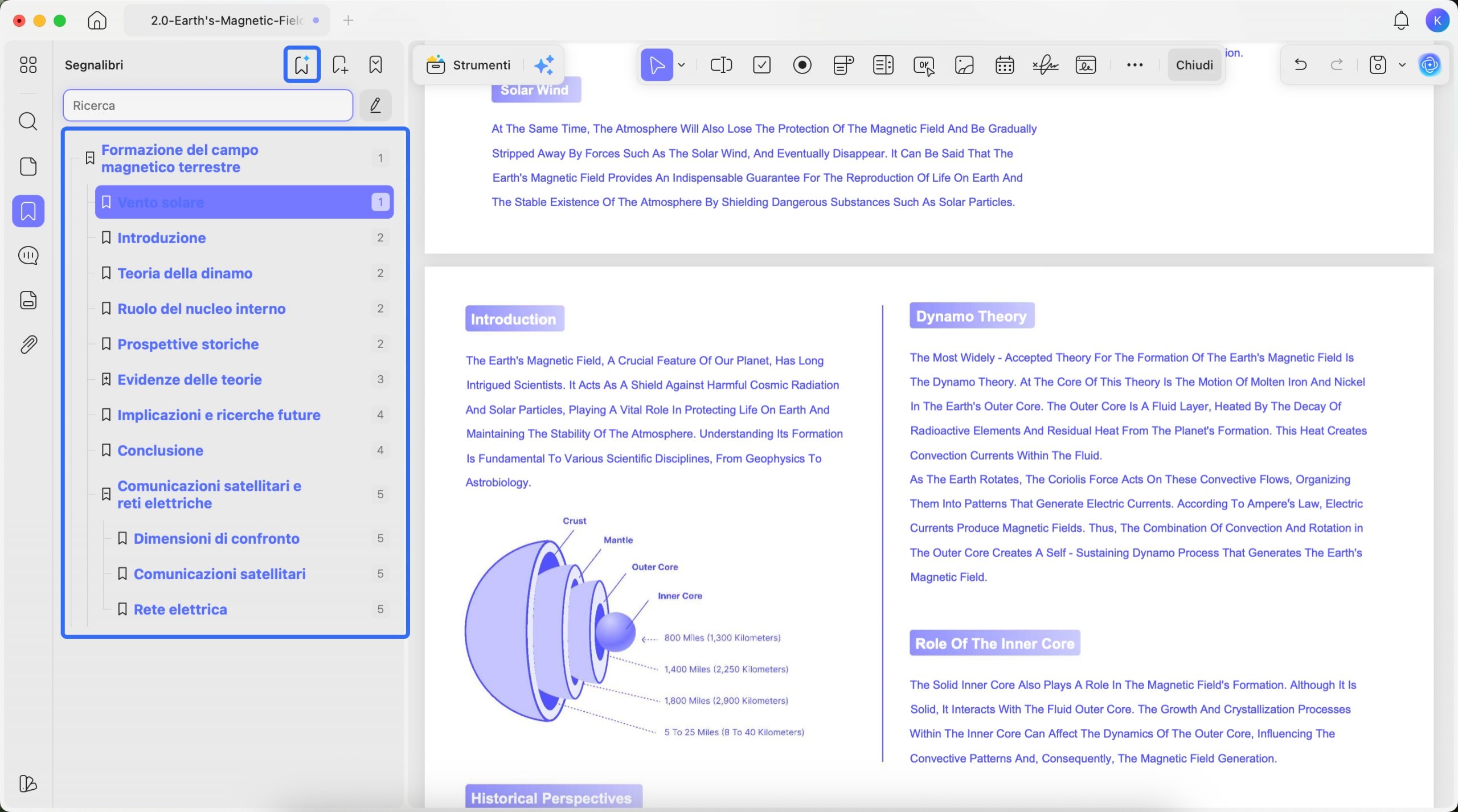Select the image field tool

pyautogui.click(x=964, y=65)
